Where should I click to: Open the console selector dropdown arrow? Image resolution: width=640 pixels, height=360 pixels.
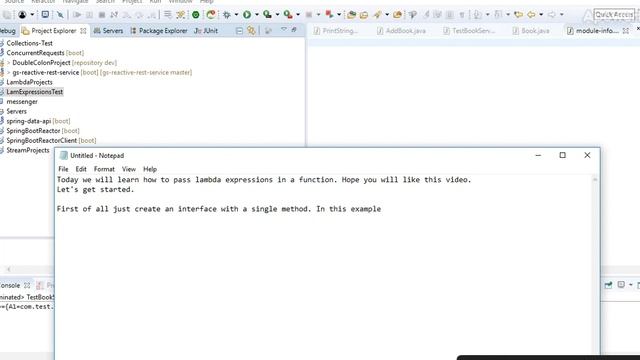coord(631,285)
